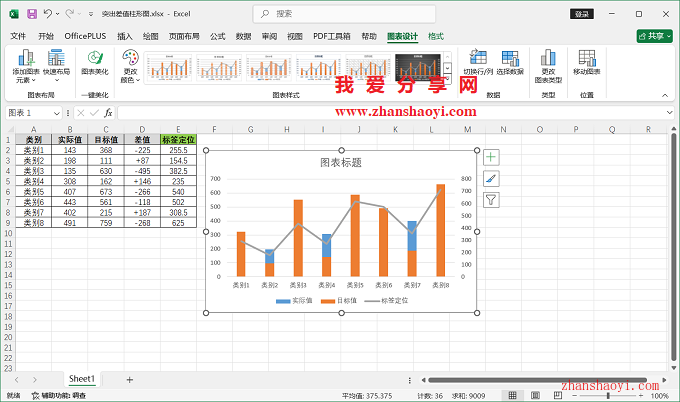Click the 标签定位 legend entry
The height and width of the screenshot is (402, 680).
(x=386, y=301)
